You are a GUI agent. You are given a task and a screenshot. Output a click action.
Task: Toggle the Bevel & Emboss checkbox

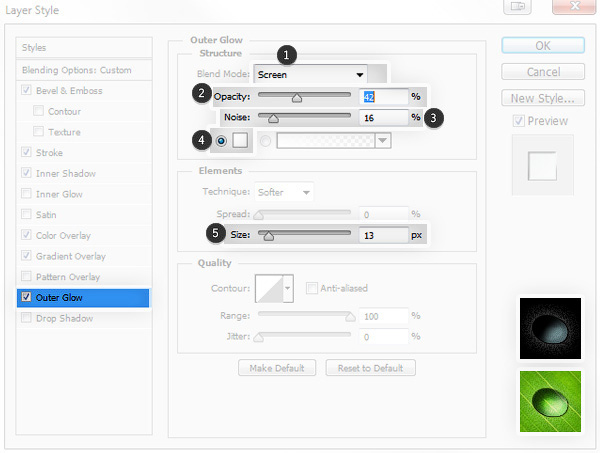click(x=26, y=90)
